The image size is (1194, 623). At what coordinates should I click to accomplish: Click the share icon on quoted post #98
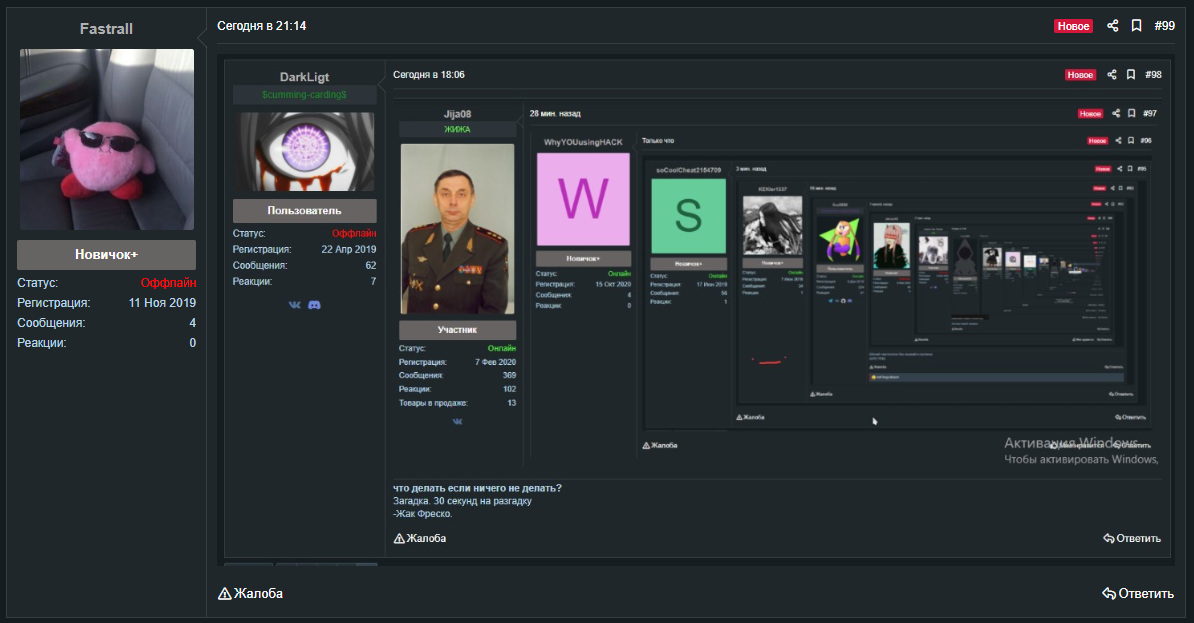point(1113,75)
